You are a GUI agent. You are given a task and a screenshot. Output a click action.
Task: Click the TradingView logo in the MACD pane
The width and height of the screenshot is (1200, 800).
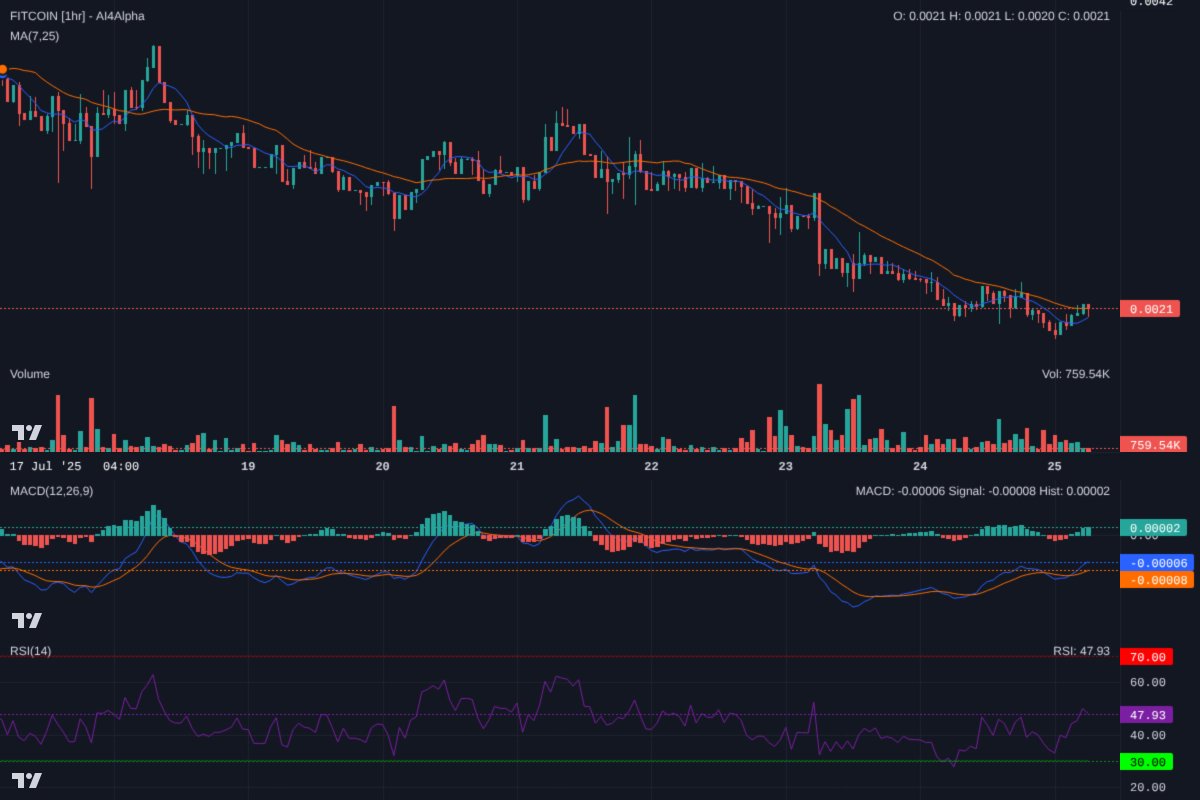27,620
